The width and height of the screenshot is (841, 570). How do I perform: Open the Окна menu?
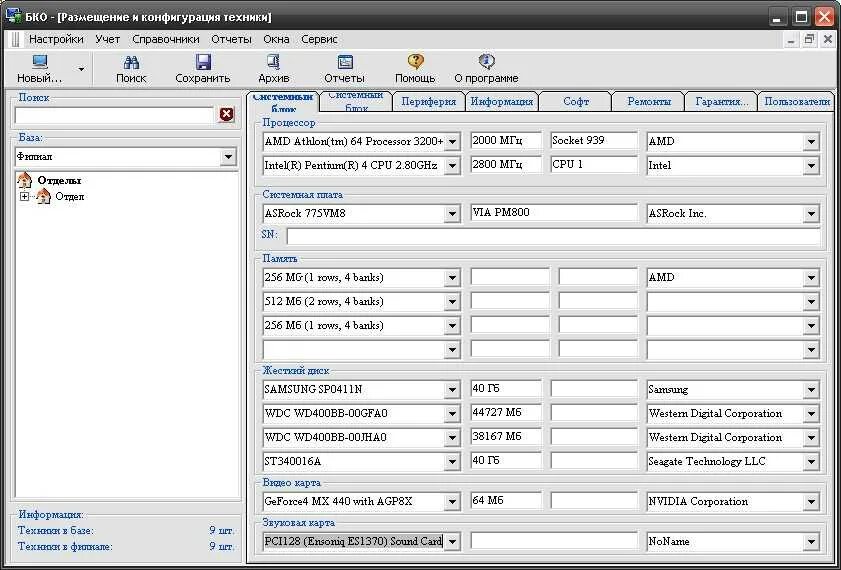(276, 39)
